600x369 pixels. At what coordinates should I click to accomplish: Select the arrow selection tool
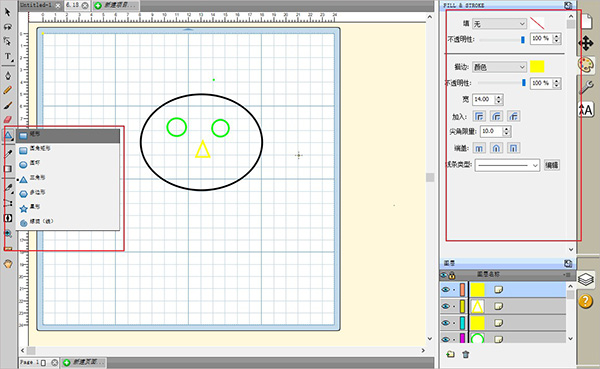(8, 12)
